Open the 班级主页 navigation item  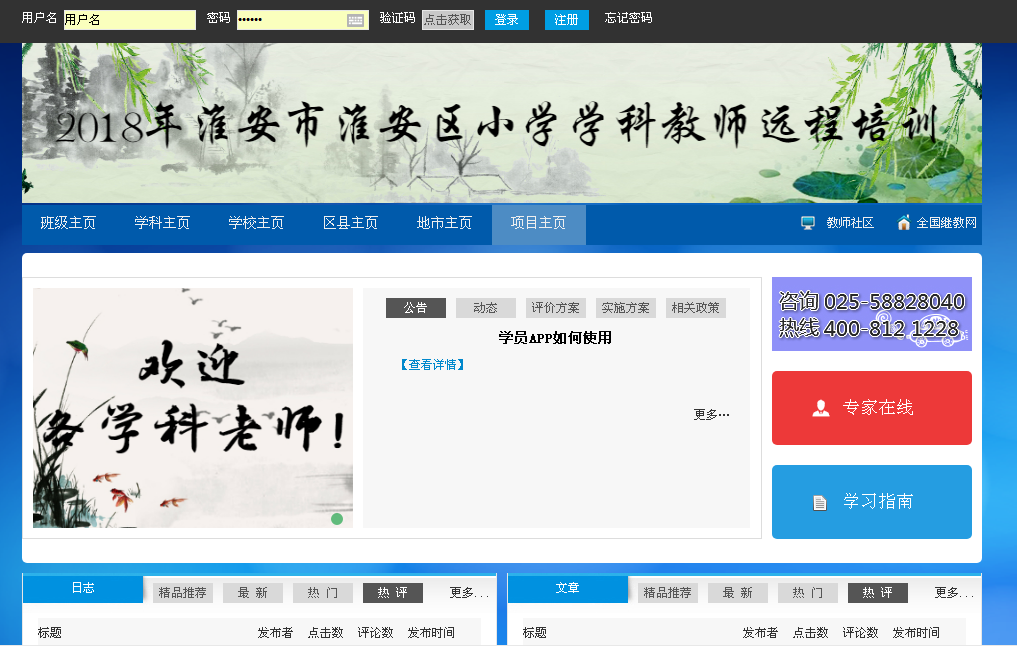pos(68,223)
